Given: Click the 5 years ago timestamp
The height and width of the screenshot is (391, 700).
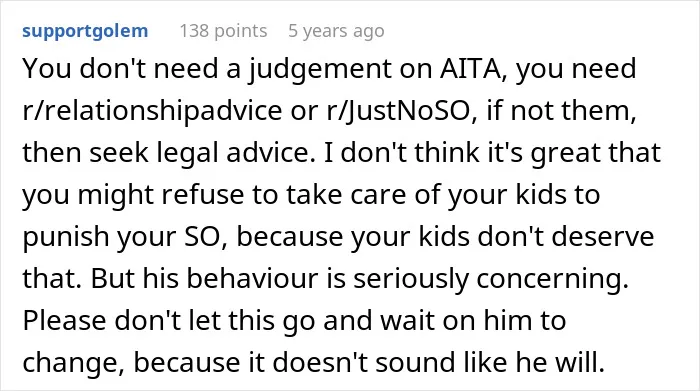Looking at the screenshot, I should [336, 31].
